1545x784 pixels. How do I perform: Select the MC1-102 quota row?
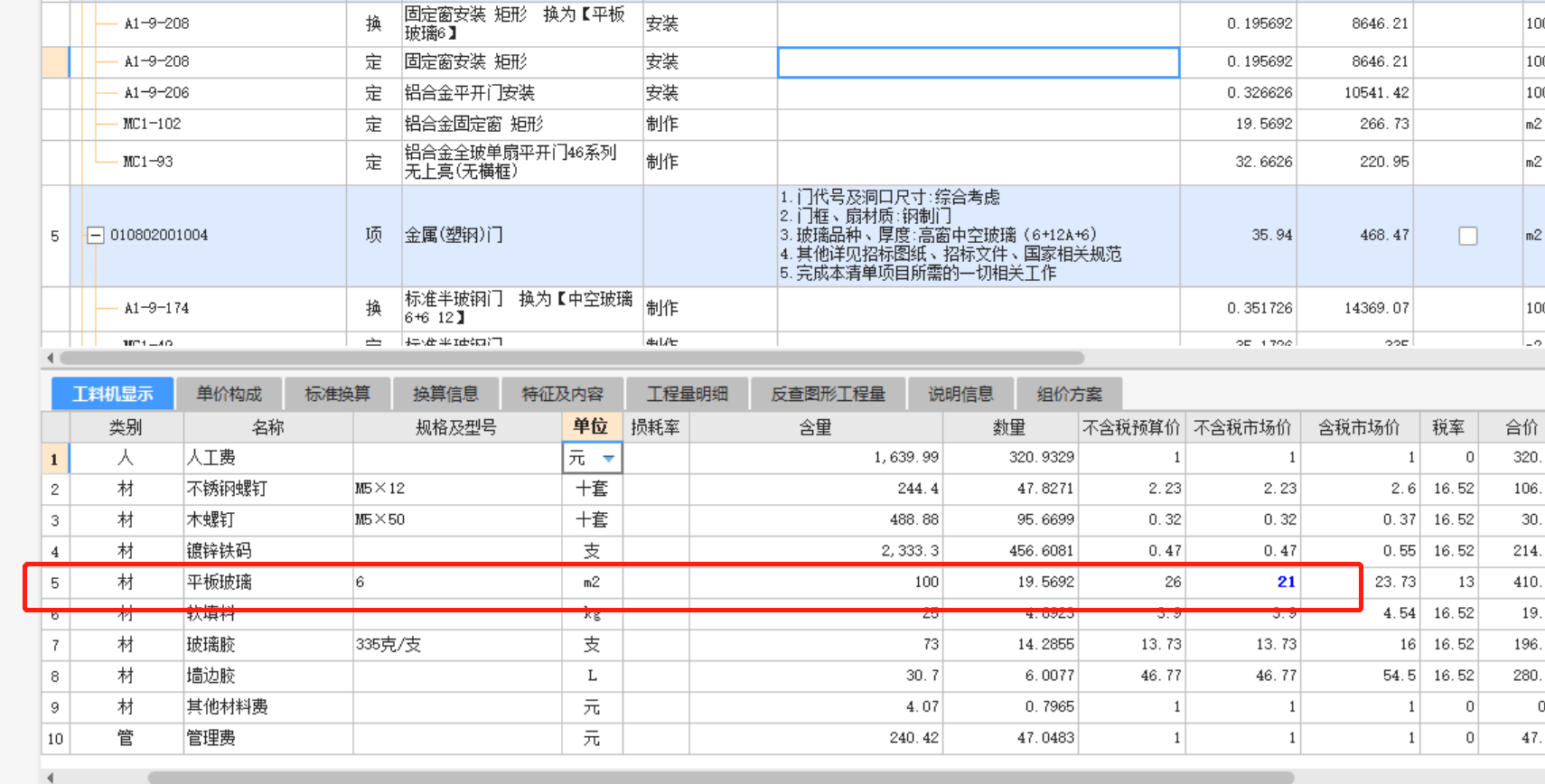coord(152,124)
